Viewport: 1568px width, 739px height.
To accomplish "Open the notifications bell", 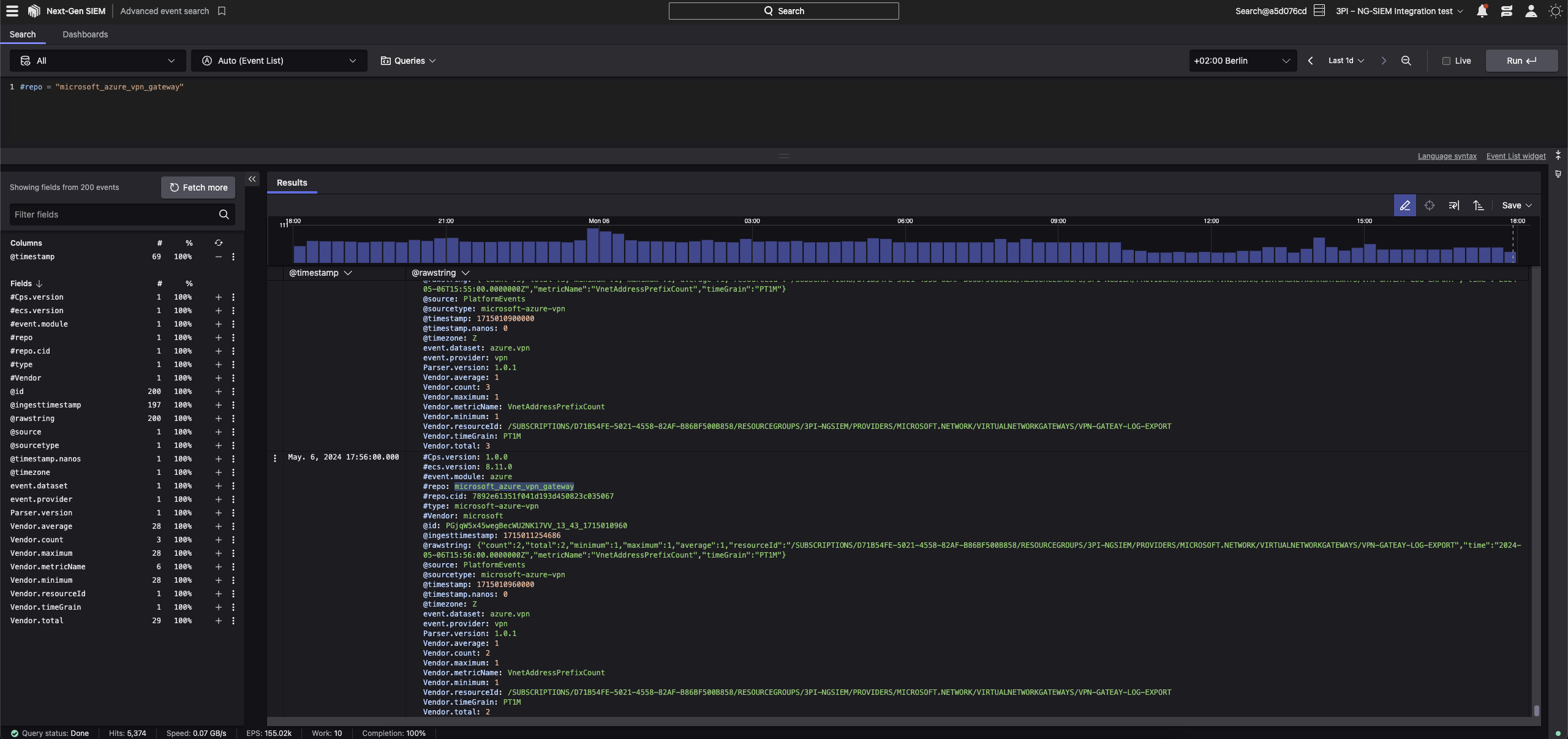I will point(1482,11).
